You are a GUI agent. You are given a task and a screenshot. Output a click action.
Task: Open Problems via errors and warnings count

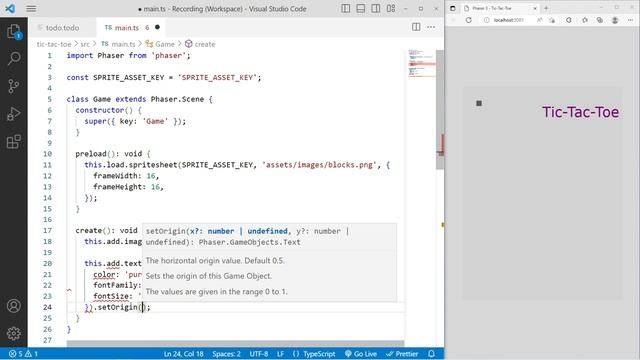point(23,354)
